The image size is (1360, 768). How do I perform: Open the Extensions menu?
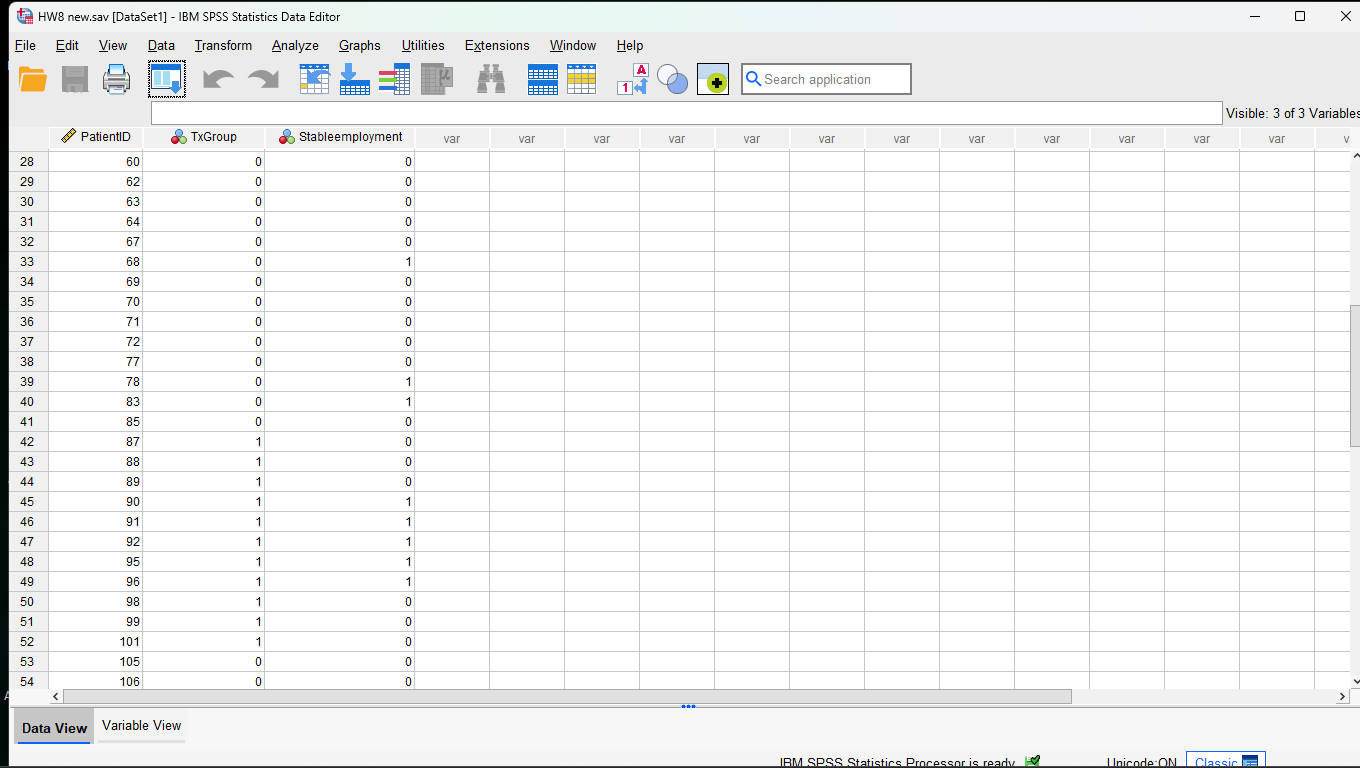[x=497, y=46]
